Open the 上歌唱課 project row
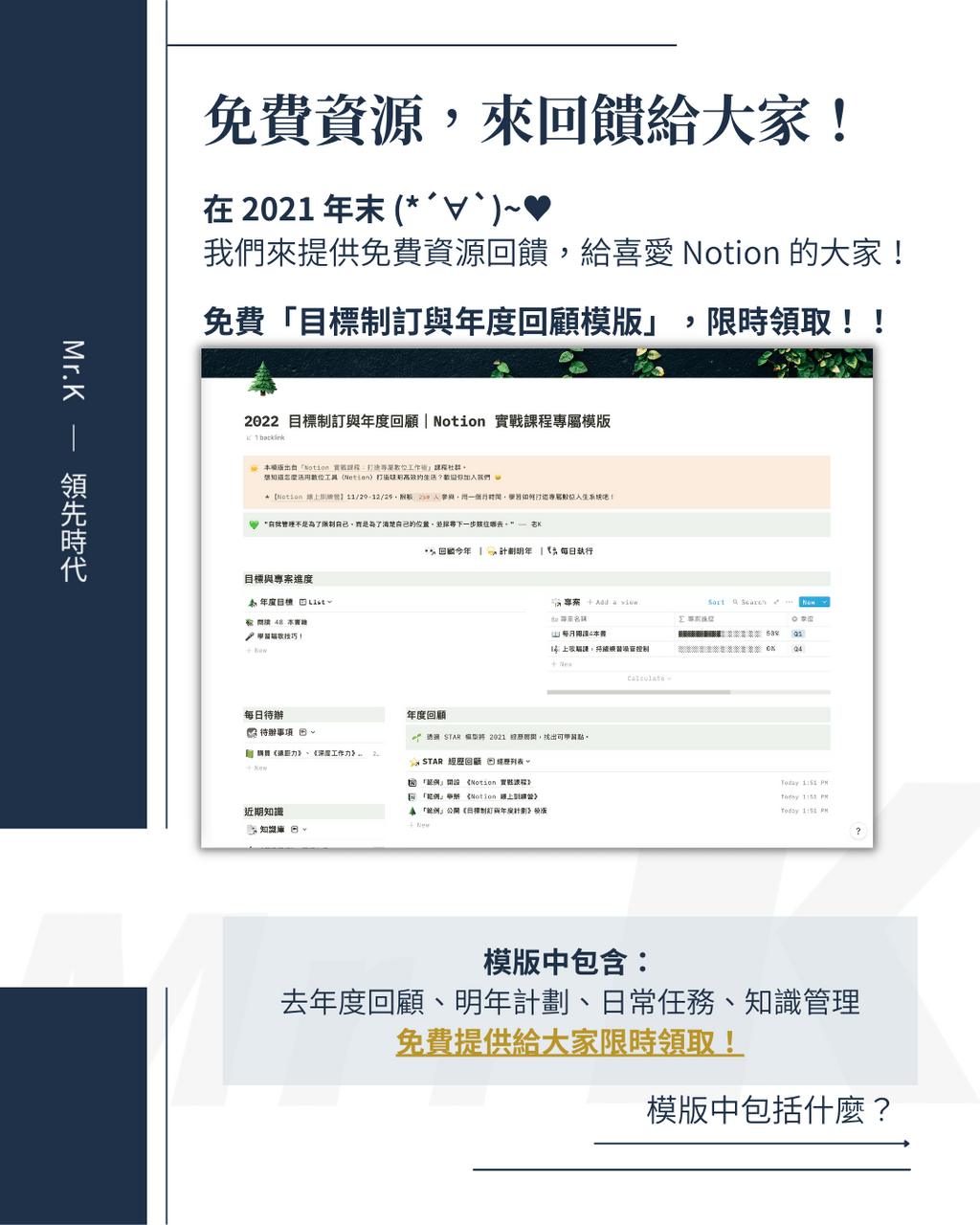Viewport: 980px width, 1225px height. (599, 649)
